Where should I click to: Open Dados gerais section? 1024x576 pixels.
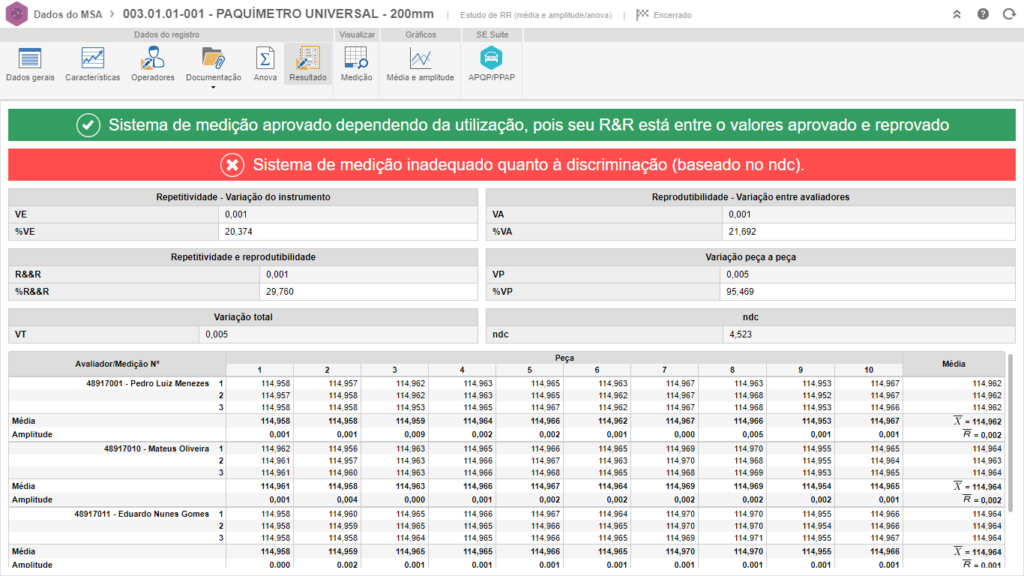(30, 63)
